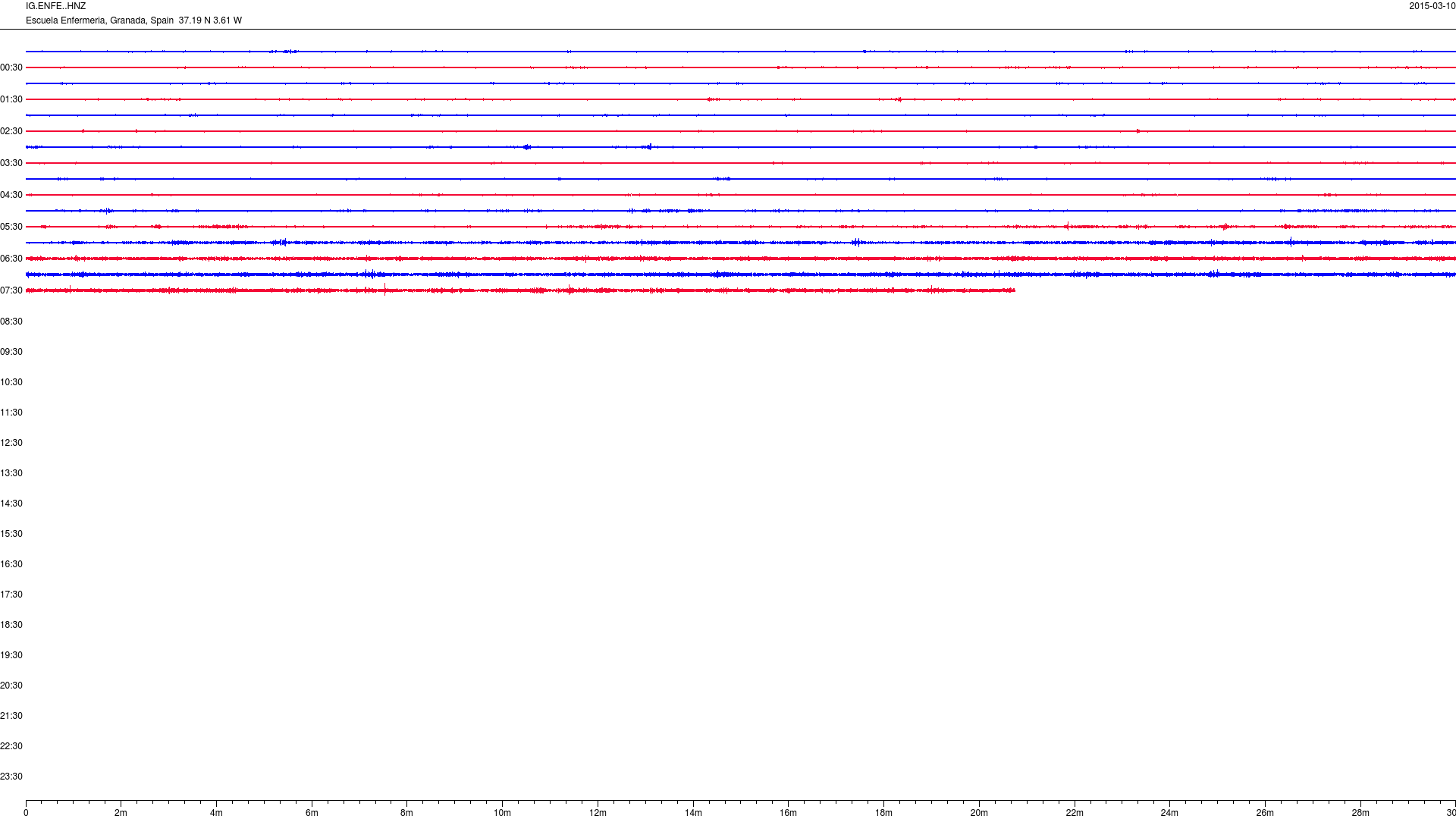Click the 26m tick on time axis
The width and height of the screenshot is (1456, 819).
1265,813
